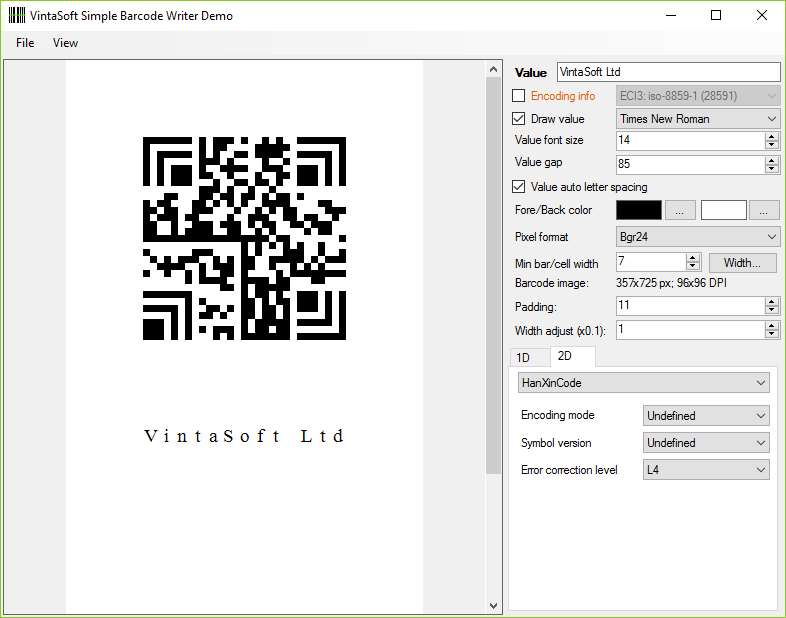Toggle Value auto letter spacing checkbox
Screen dimensions: 786x618
pyautogui.click(x=518, y=187)
